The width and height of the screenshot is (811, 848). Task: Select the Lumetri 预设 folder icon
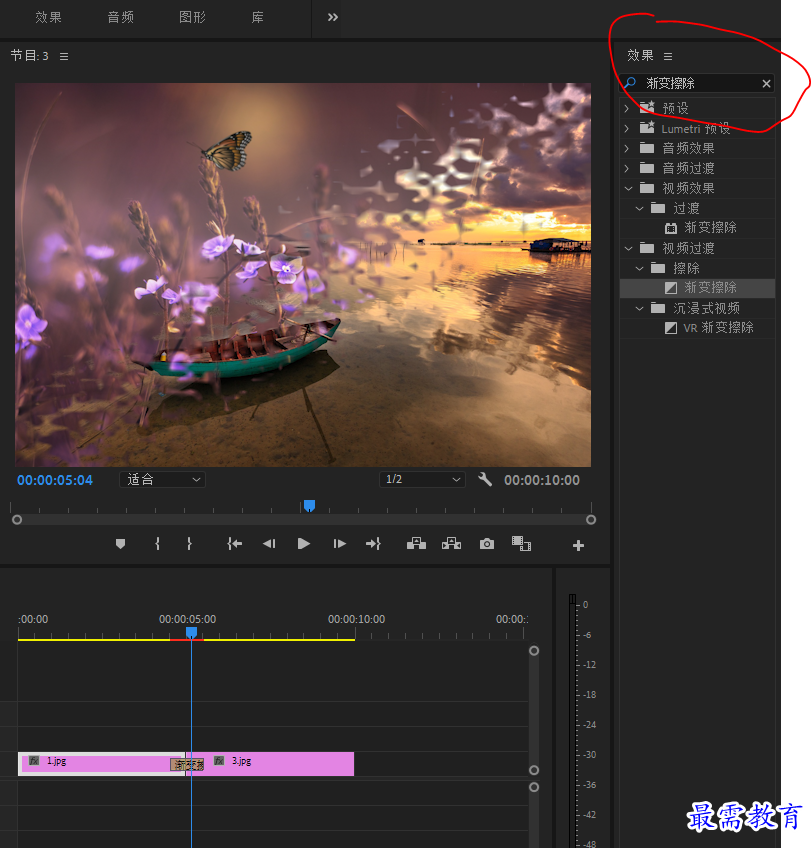coord(647,128)
